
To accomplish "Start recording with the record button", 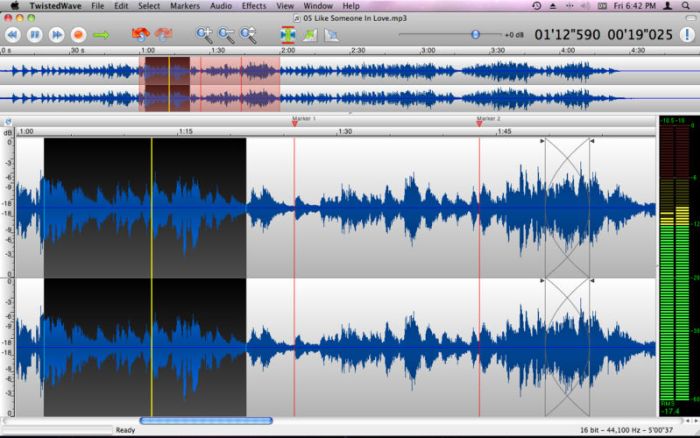I will coord(78,35).
